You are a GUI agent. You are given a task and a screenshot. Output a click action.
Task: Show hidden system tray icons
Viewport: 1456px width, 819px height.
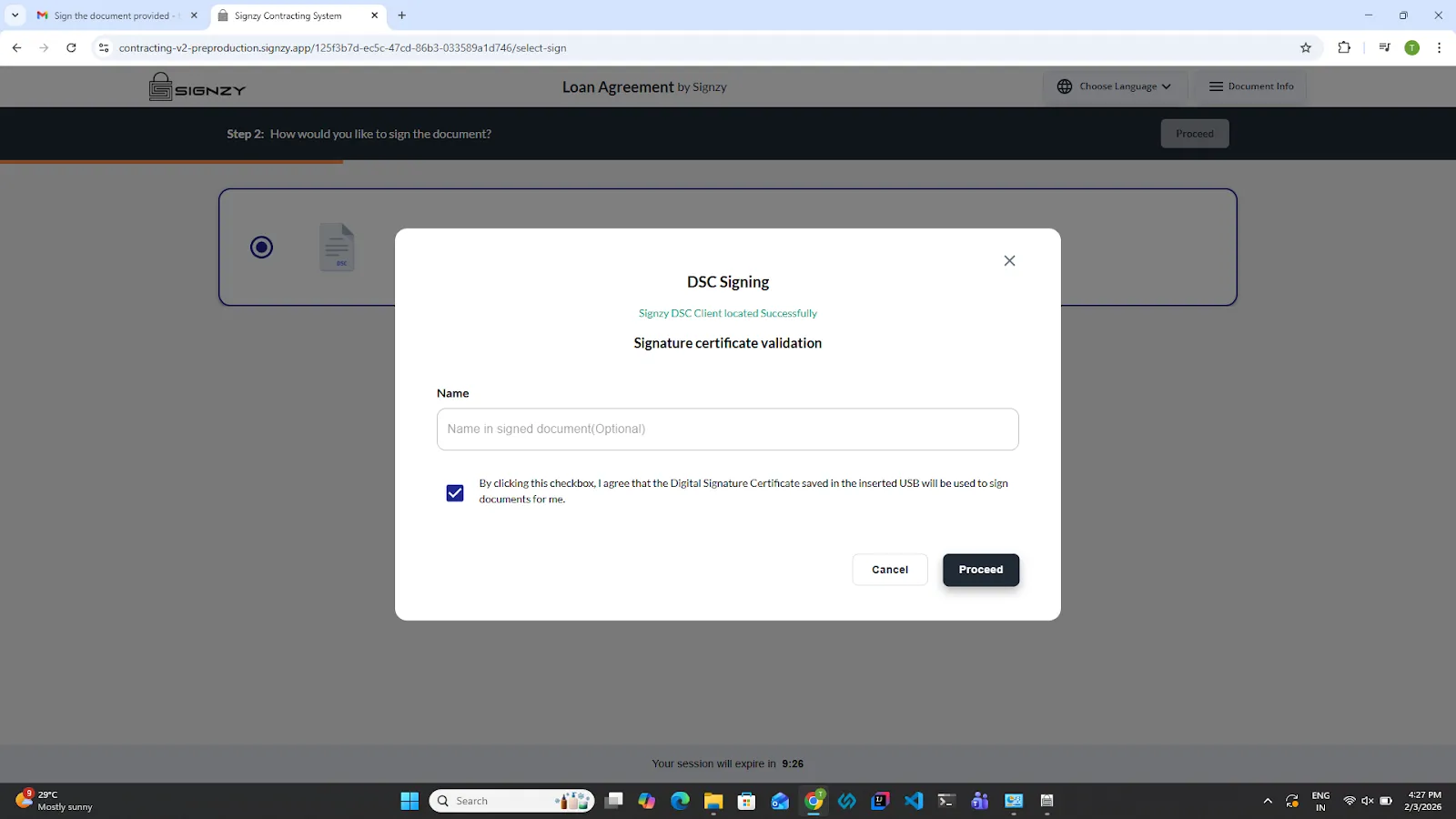coord(1268,801)
